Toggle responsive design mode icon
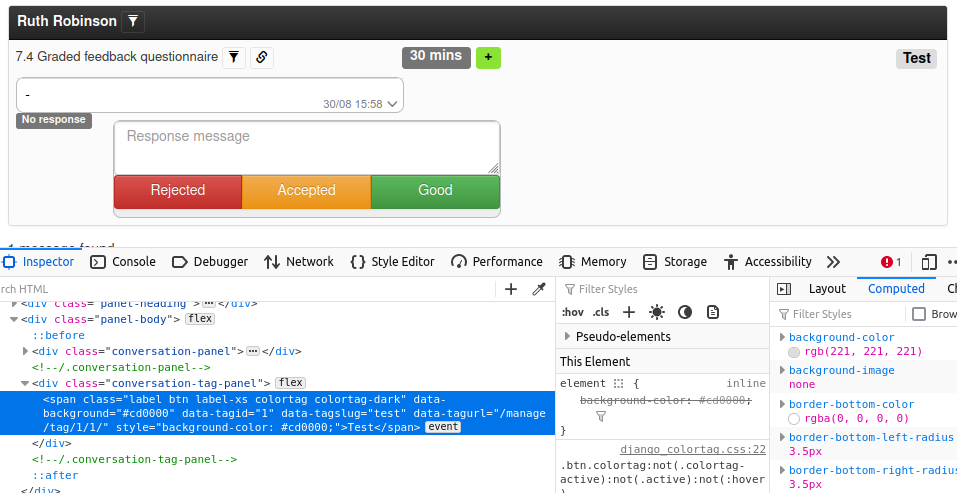 point(929,262)
